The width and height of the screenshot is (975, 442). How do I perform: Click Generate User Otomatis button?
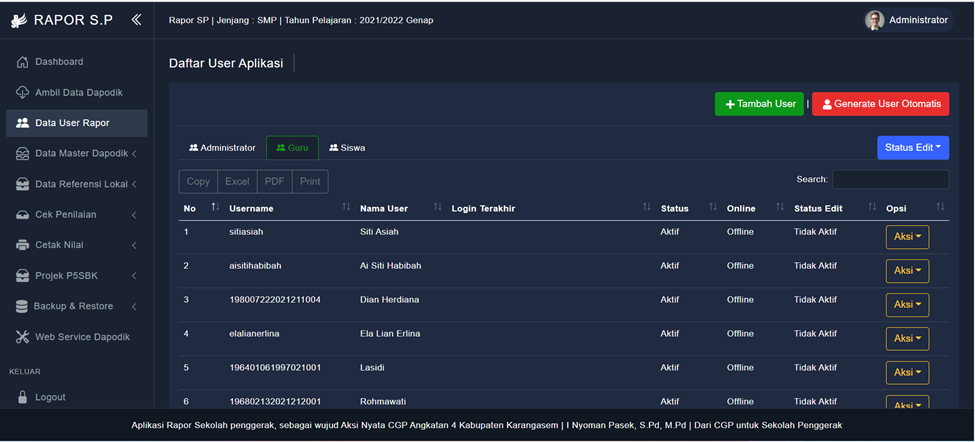(x=880, y=104)
